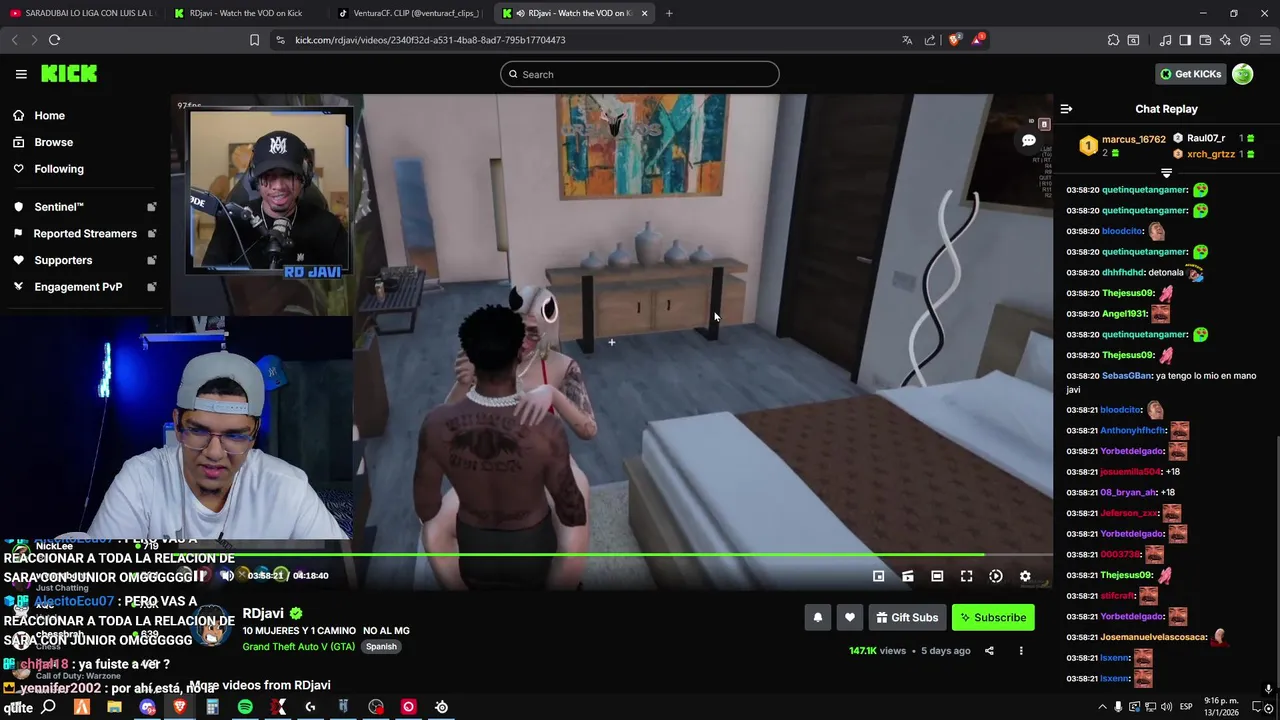Click marcus_16762 top gifter
1280x720 pixels.
pos(1133,140)
